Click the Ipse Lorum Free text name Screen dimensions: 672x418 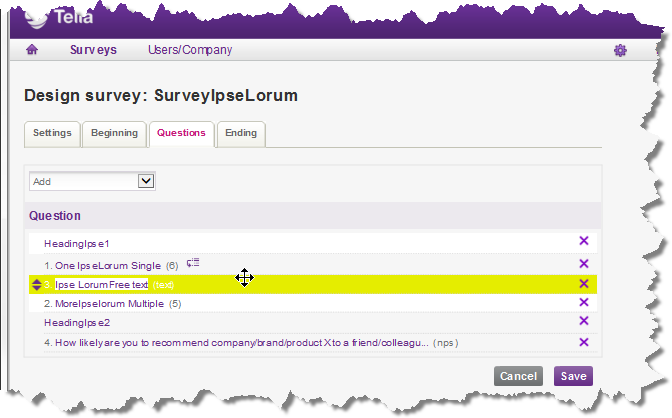(x=101, y=284)
